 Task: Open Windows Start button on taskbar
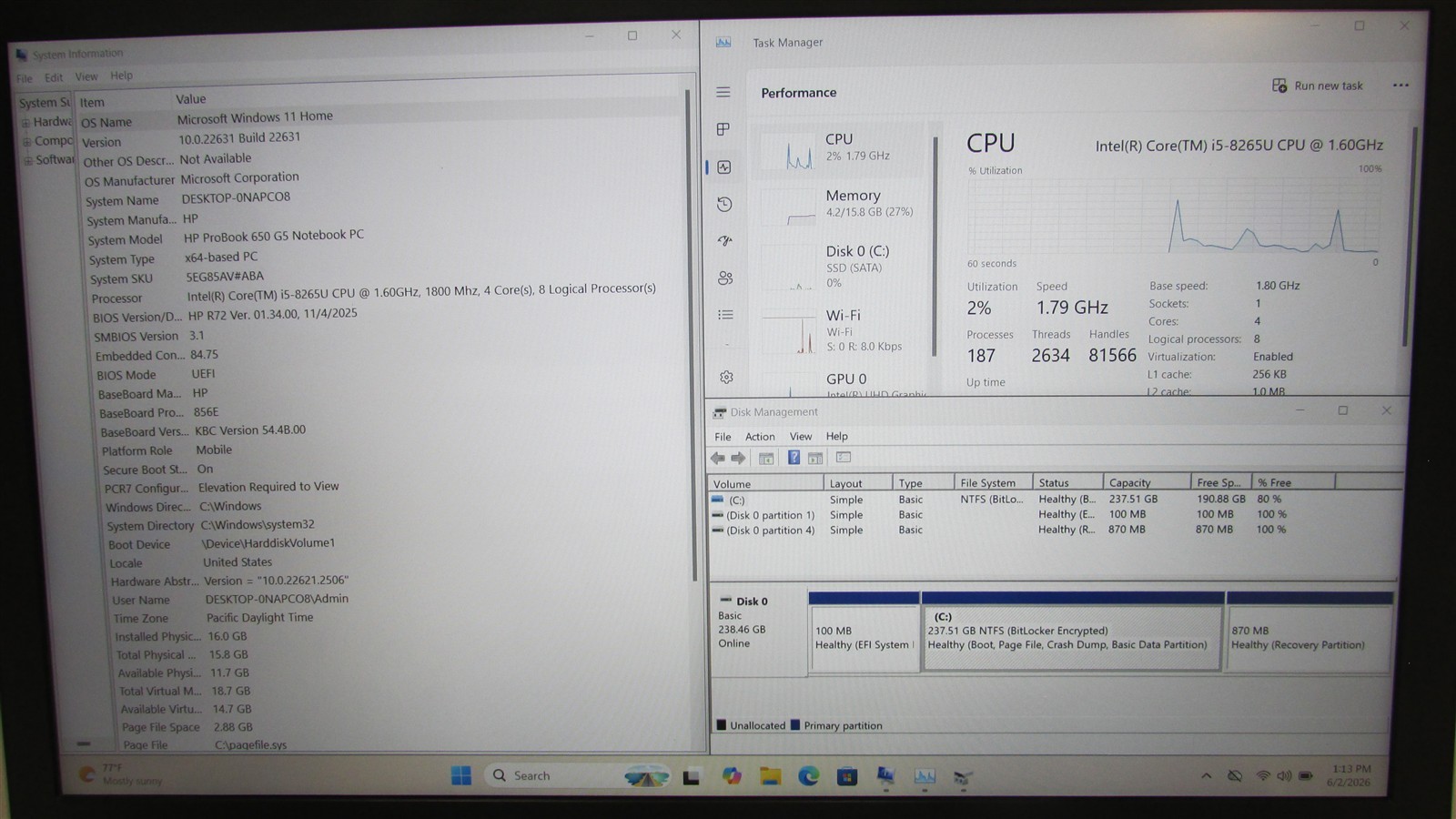click(x=461, y=775)
